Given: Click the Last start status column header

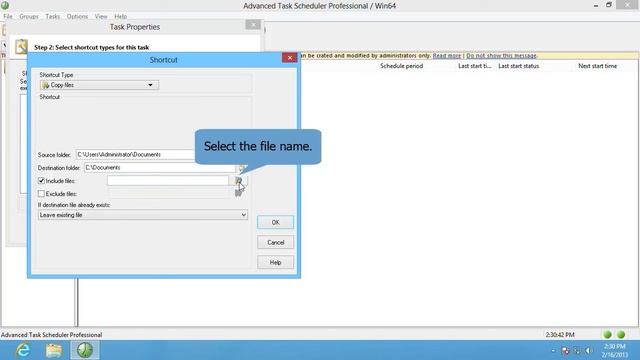Looking at the screenshot, I should pos(518,66).
